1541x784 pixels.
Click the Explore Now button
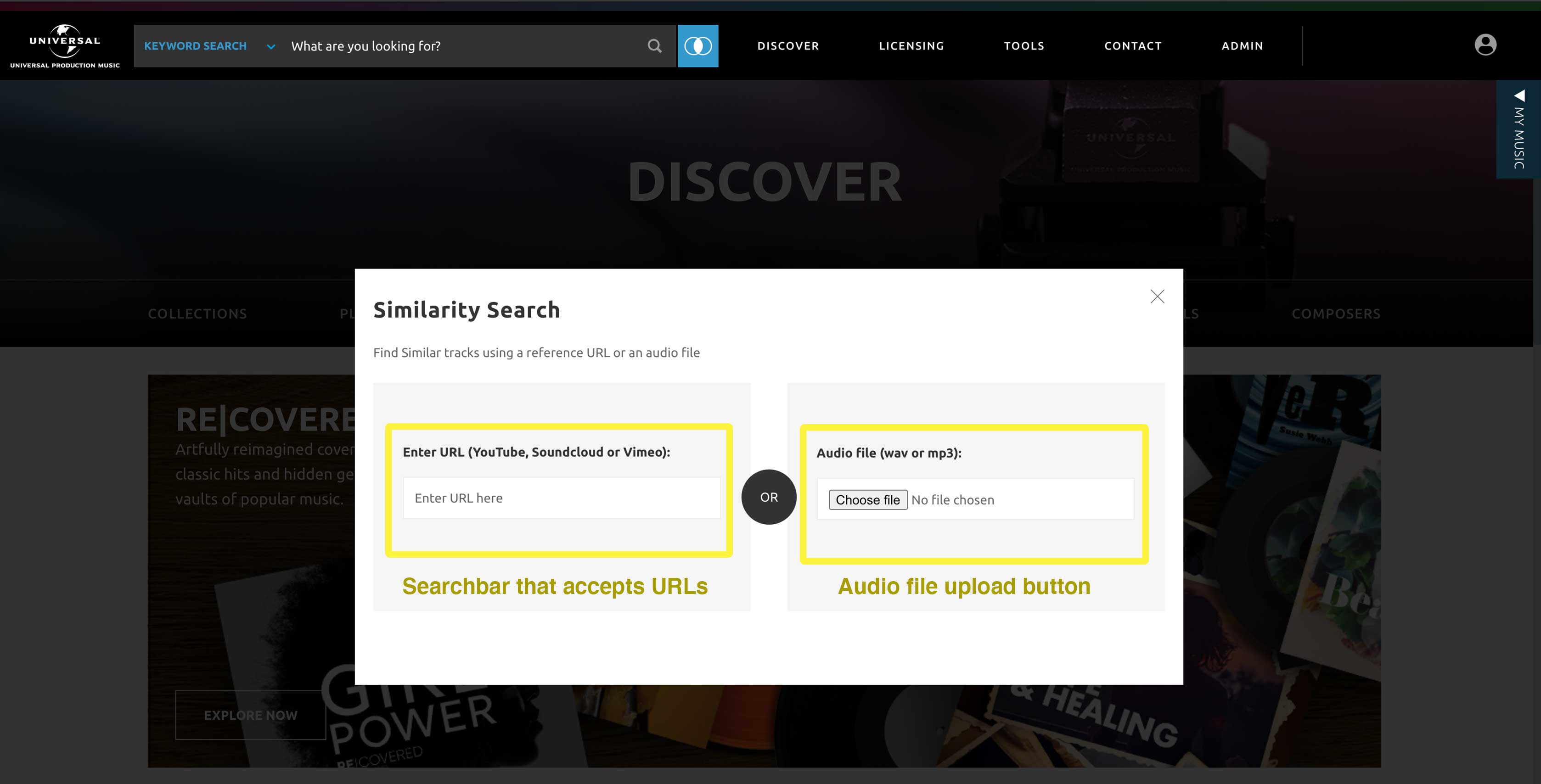point(250,715)
